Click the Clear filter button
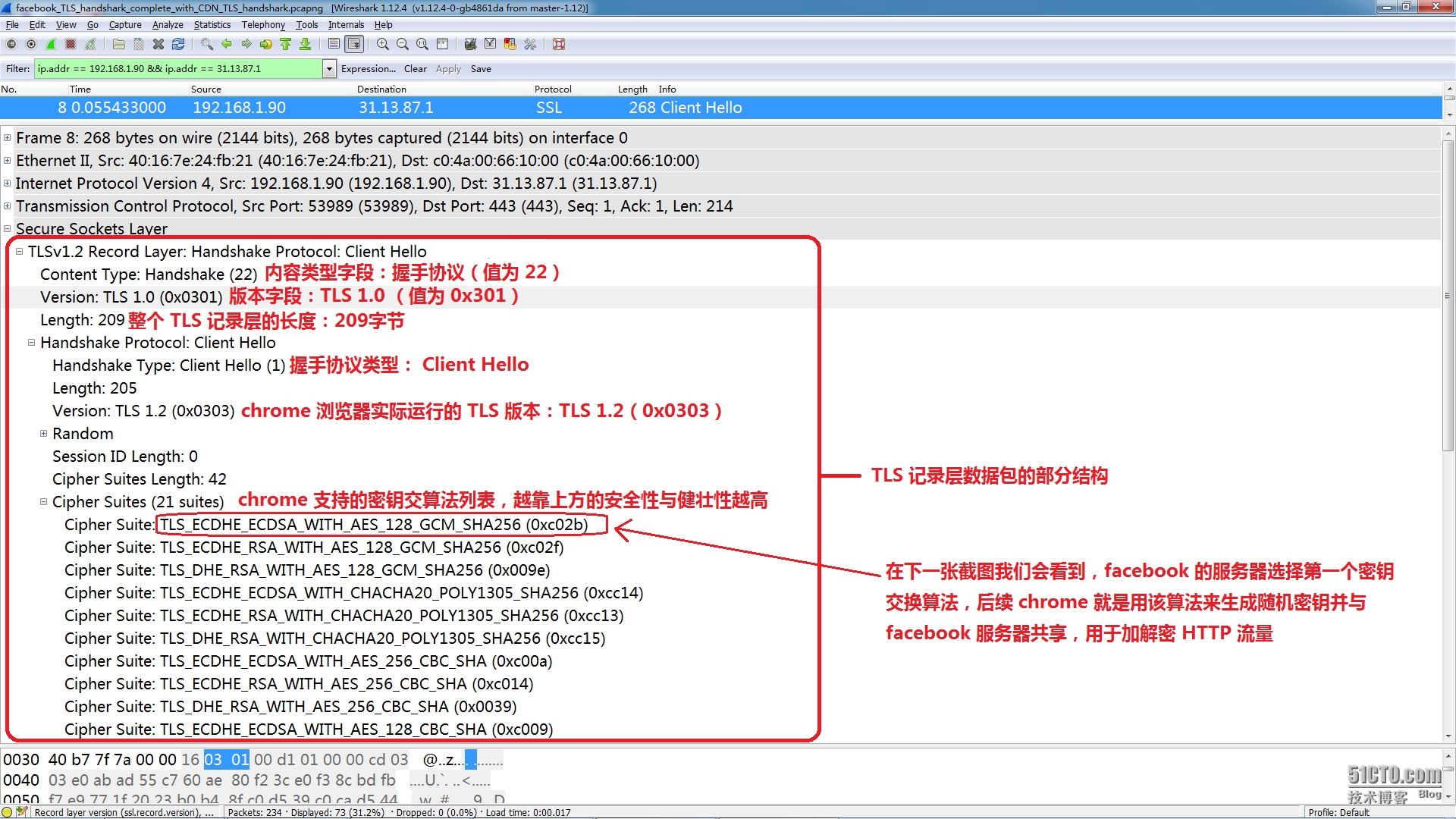Image resolution: width=1456 pixels, height=819 pixels. [x=415, y=69]
